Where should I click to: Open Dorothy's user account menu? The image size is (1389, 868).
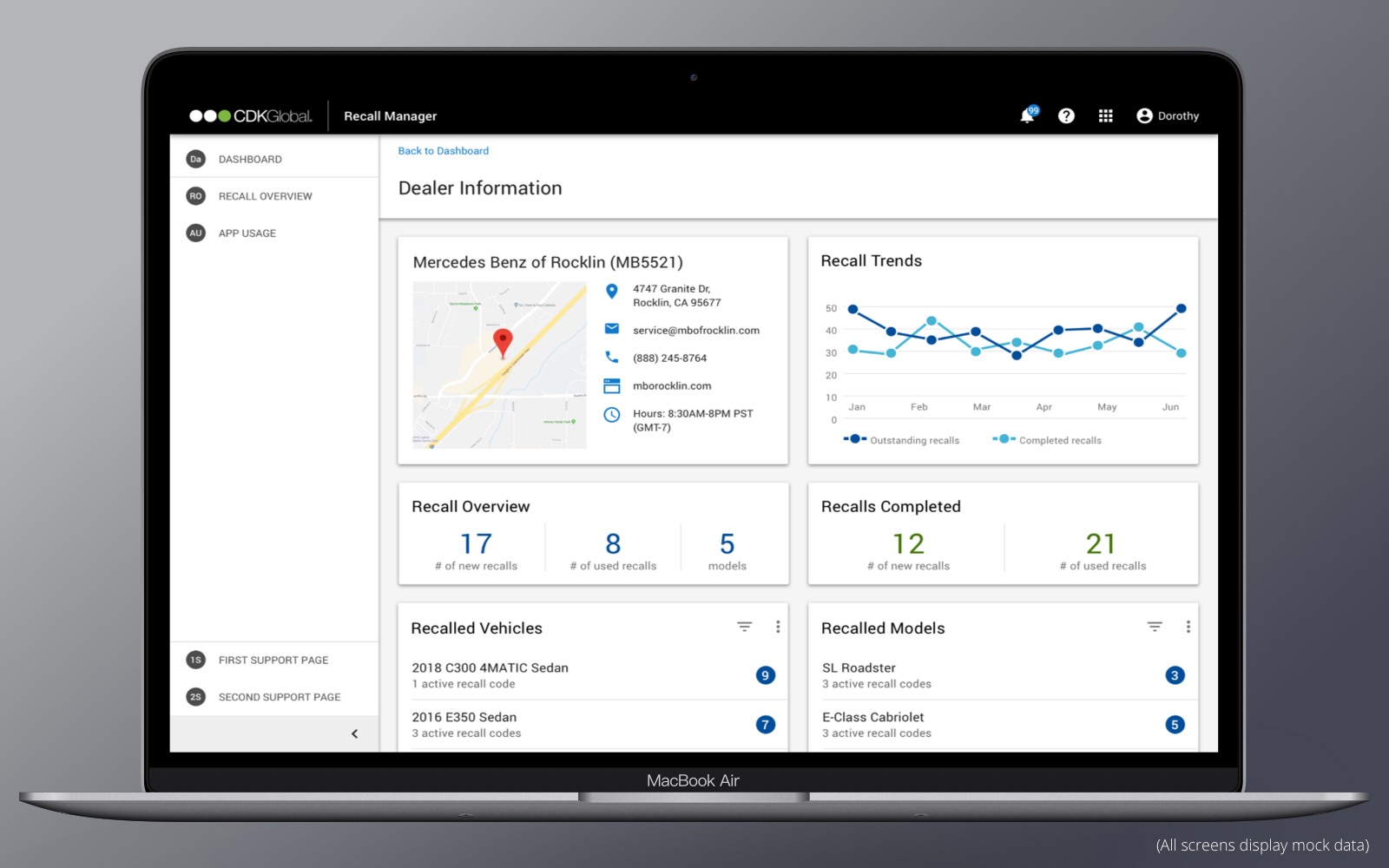(1168, 115)
